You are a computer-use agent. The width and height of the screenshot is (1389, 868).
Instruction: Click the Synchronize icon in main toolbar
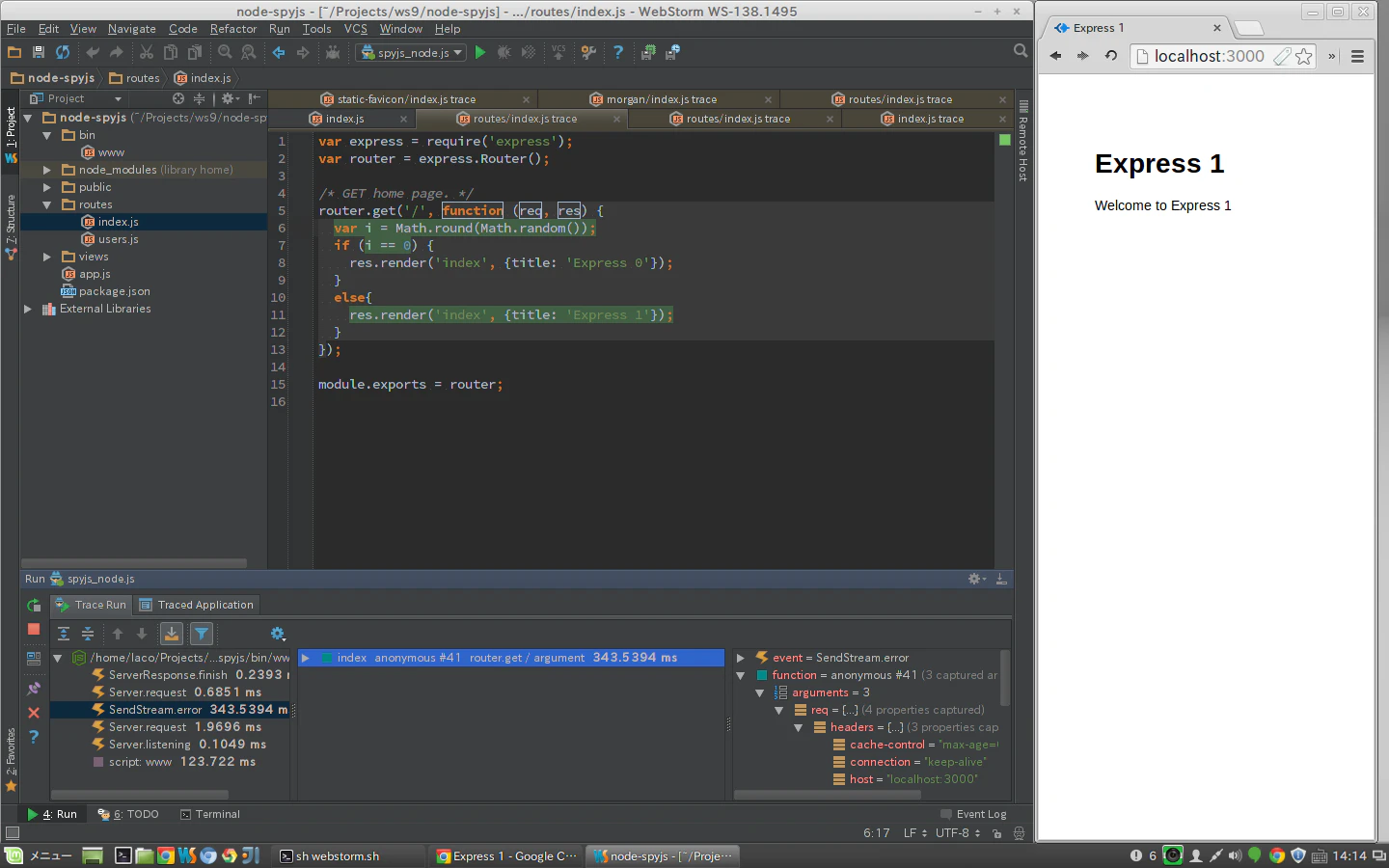[x=63, y=52]
